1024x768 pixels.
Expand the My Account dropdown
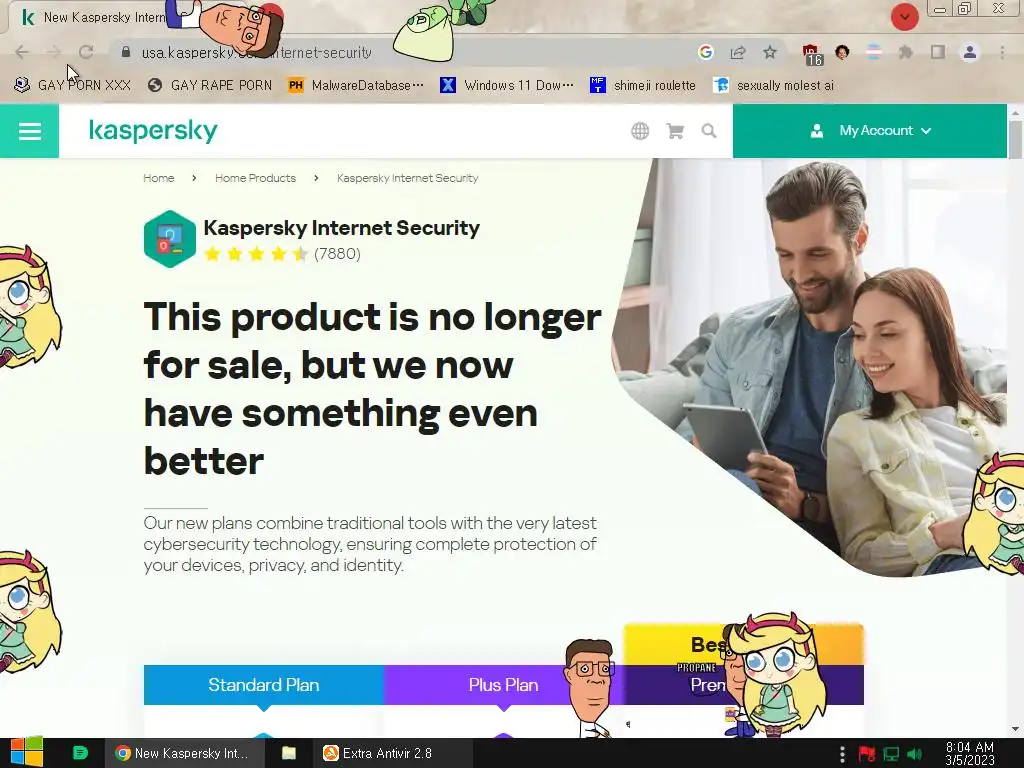(x=870, y=131)
